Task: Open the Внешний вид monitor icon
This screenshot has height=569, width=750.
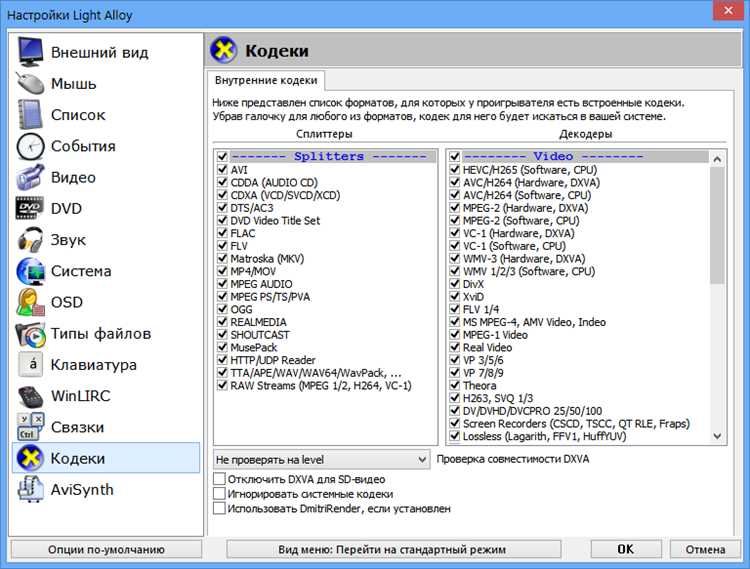Action: point(30,52)
